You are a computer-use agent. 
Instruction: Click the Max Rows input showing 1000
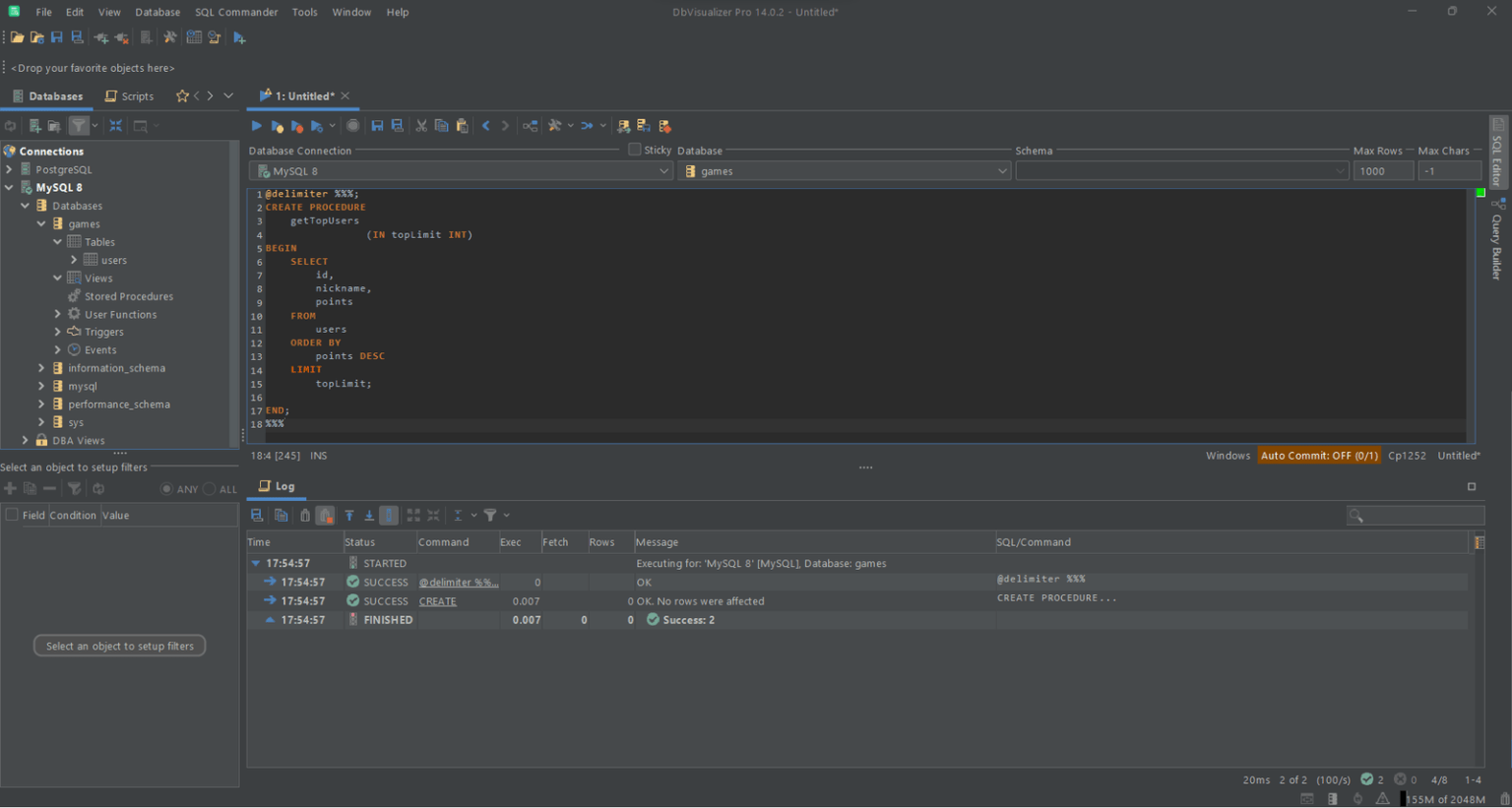coord(1383,170)
